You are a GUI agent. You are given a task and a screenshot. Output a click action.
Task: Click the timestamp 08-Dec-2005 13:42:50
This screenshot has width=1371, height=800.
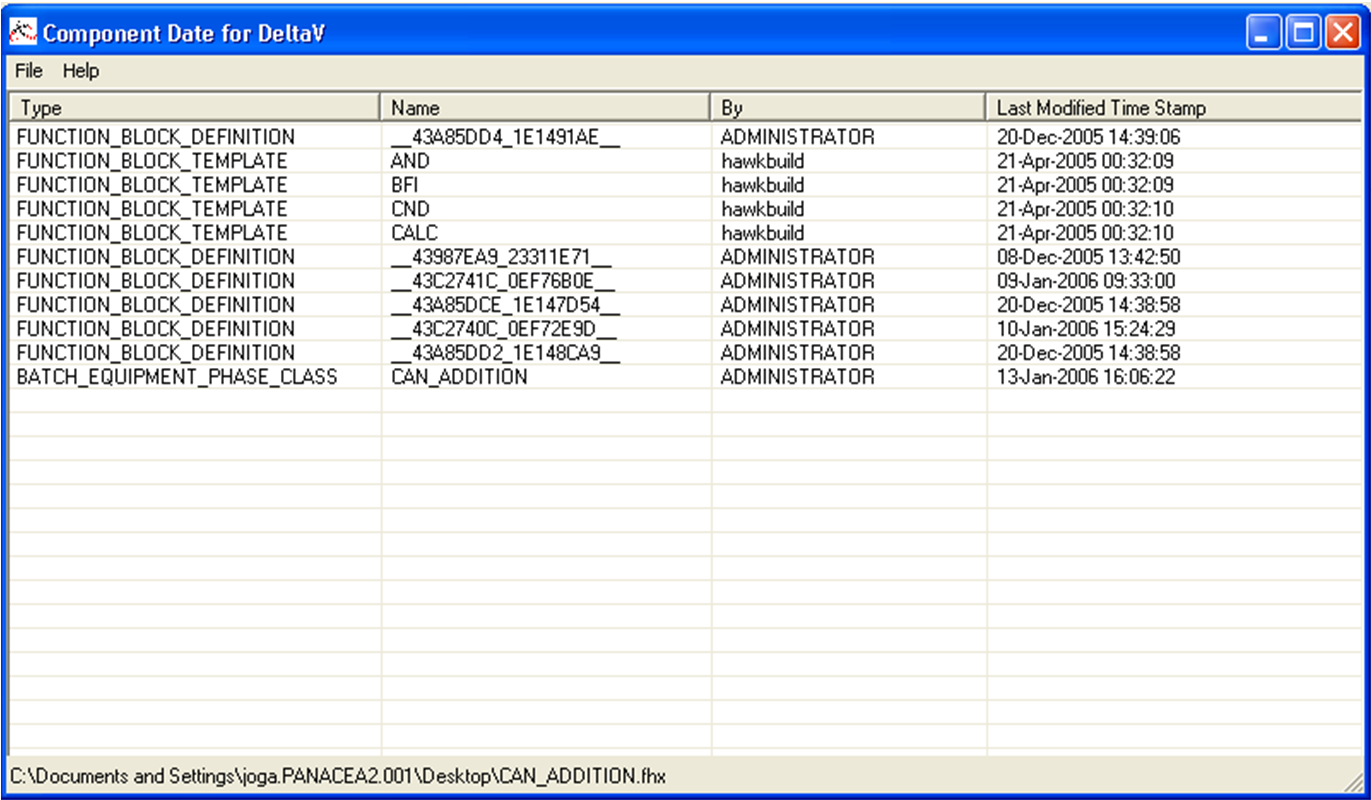(x=1089, y=257)
